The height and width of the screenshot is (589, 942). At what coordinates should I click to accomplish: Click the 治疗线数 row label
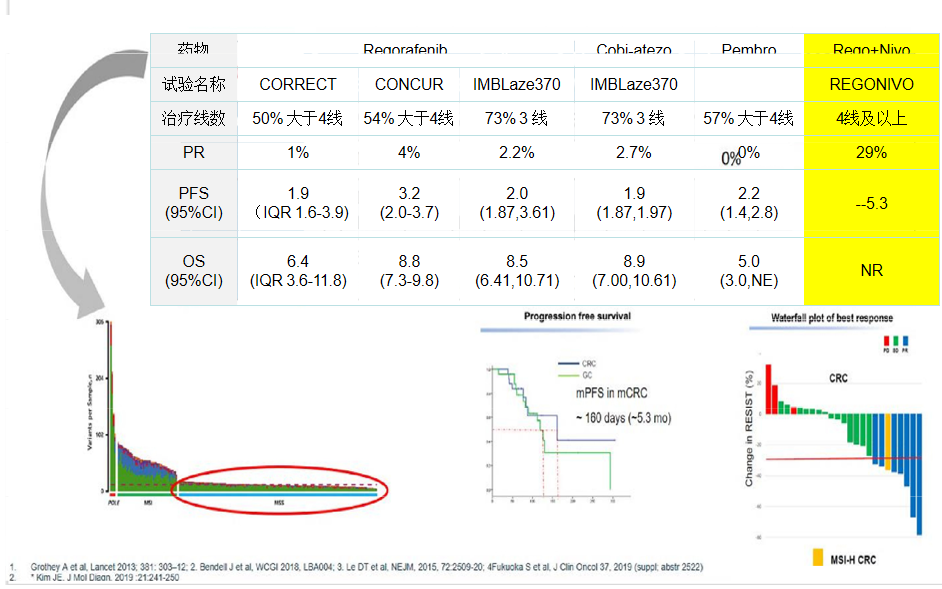[193, 118]
